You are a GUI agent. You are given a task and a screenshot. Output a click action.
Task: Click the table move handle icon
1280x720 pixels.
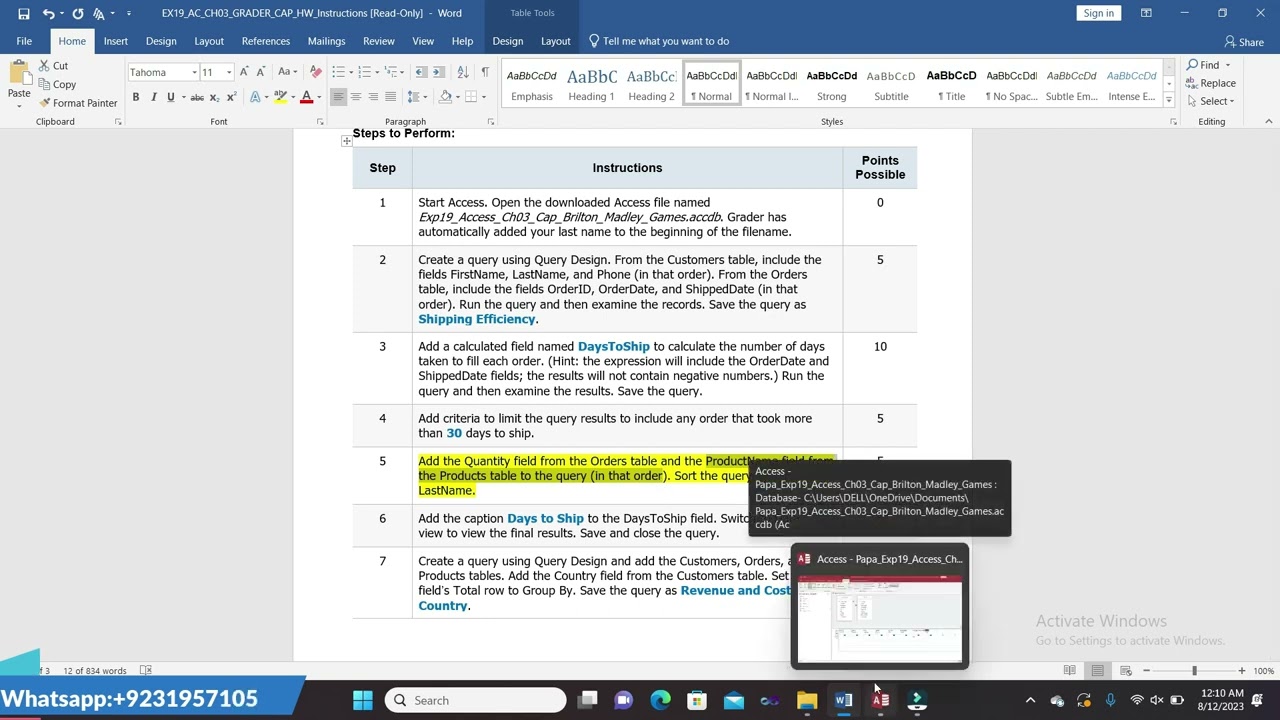[x=346, y=141]
